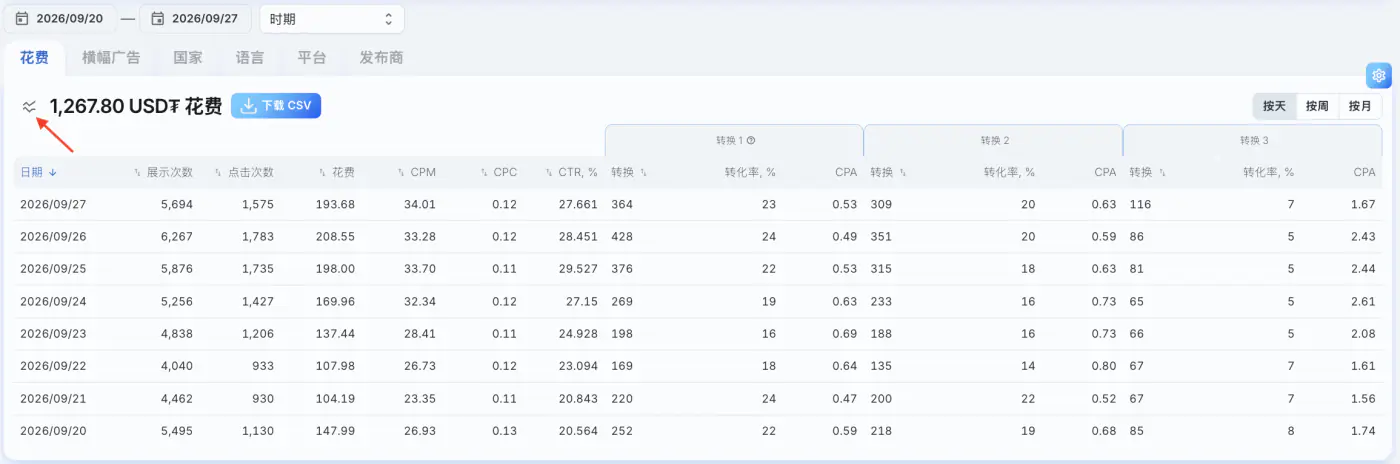Click the 2026/09/21 date row
The image size is (1400, 464).
tap(700, 399)
